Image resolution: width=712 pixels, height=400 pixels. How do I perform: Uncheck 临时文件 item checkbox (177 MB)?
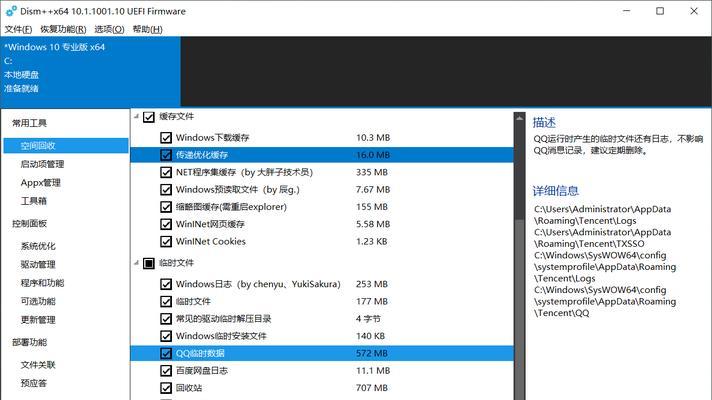166,301
